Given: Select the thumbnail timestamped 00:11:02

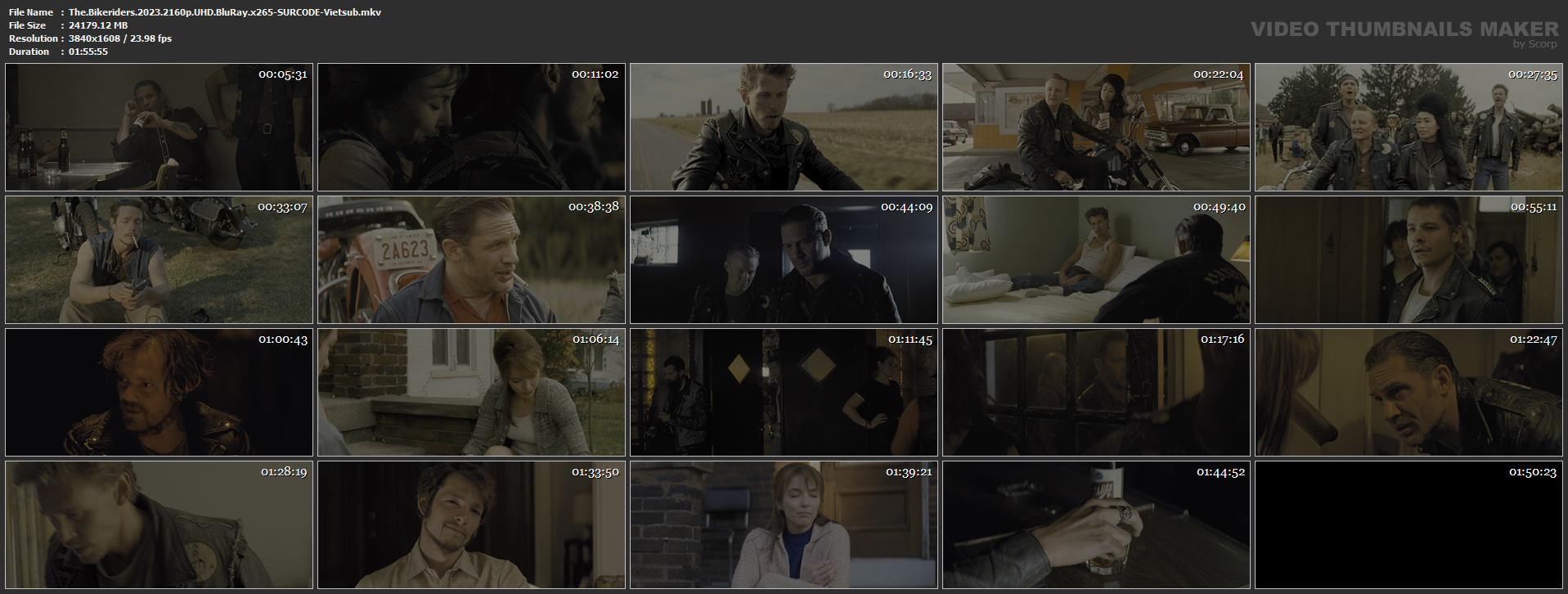Looking at the screenshot, I should pos(471,128).
